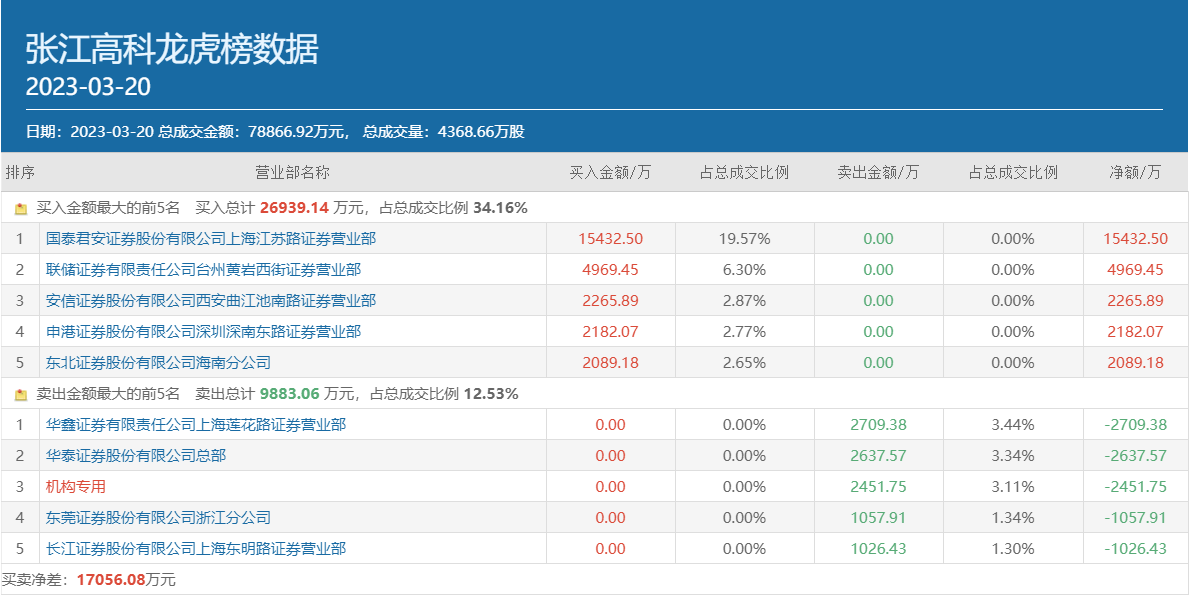This screenshot has width=1190, height=597.
Task: Click sell total value 9883.06
Action: [290, 394]
